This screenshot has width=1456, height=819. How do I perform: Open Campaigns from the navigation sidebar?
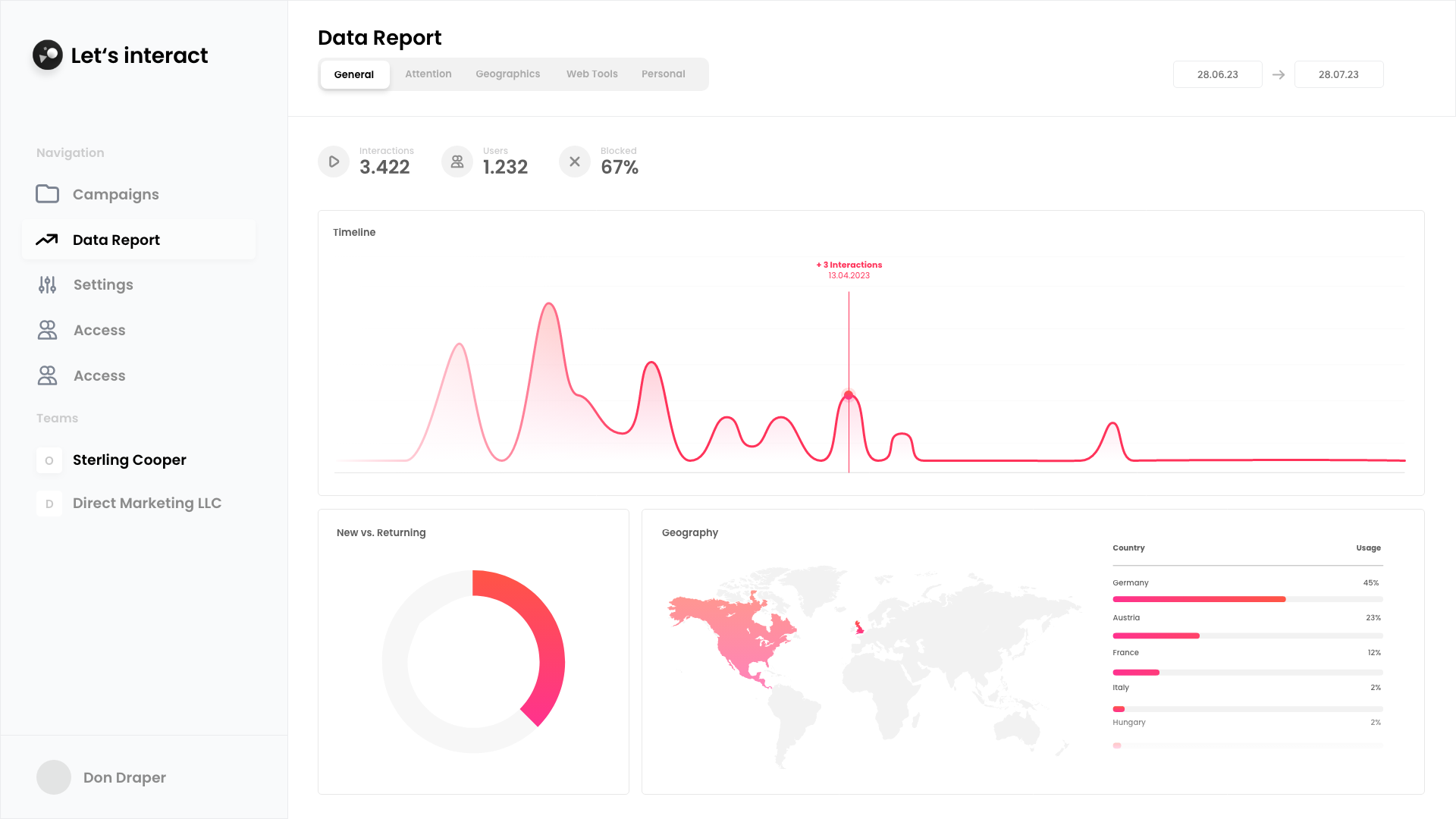115,194
